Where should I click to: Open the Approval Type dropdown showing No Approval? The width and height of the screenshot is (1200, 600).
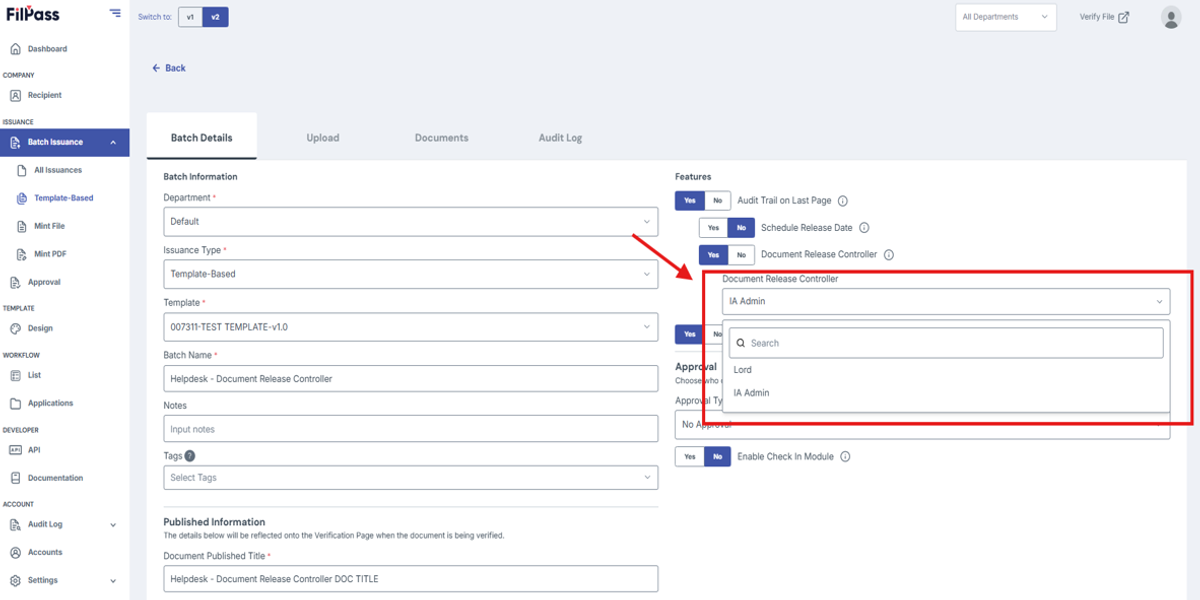pyautogui.click(x=922, y=425)
